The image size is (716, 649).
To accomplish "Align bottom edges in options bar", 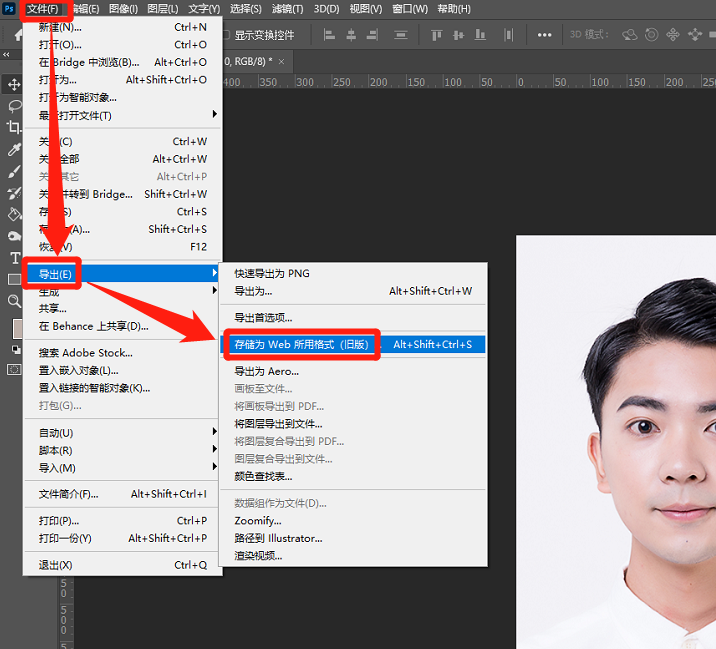I will point(480,35).
